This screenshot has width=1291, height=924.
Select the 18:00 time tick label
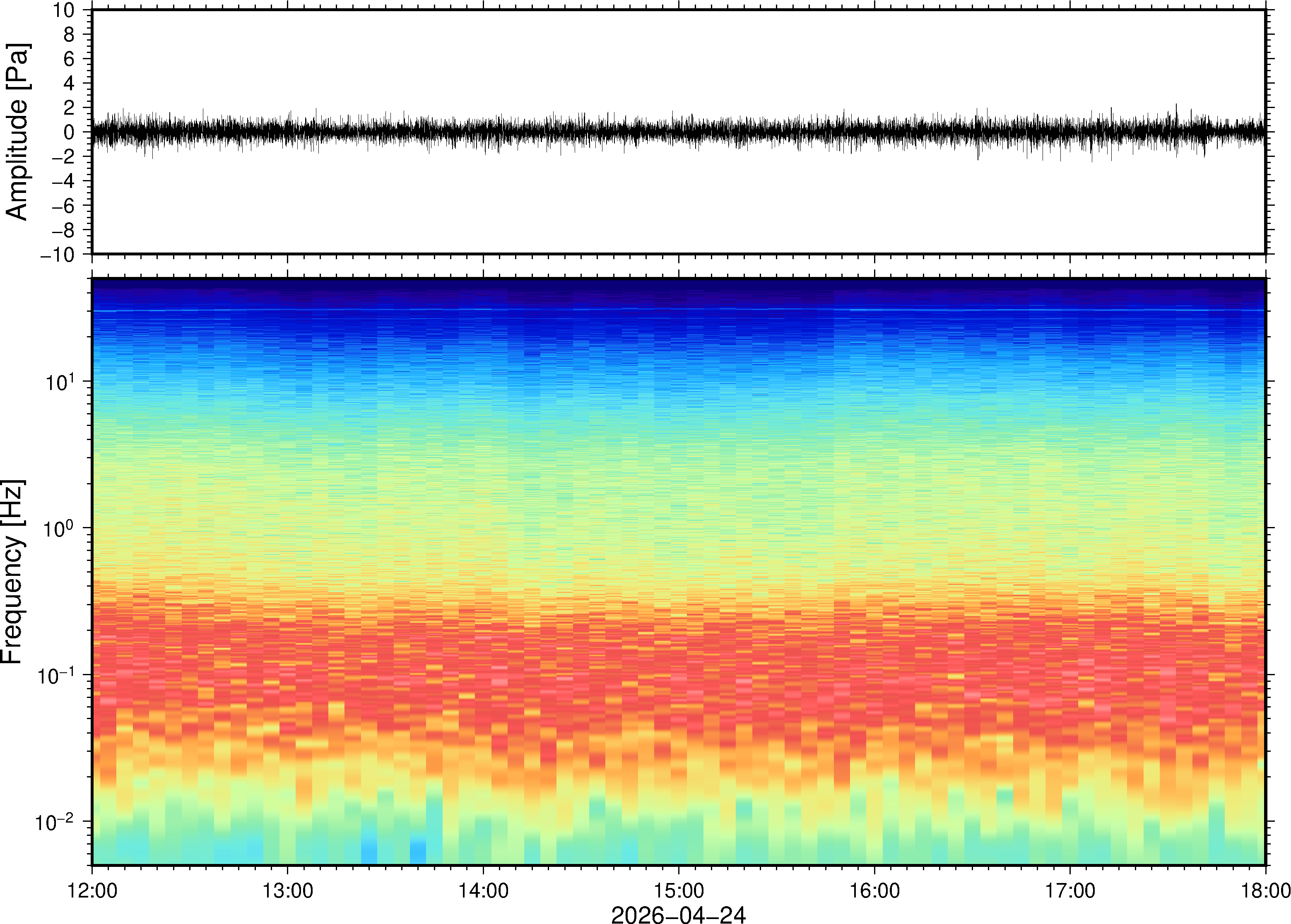tap(1265, 890)
